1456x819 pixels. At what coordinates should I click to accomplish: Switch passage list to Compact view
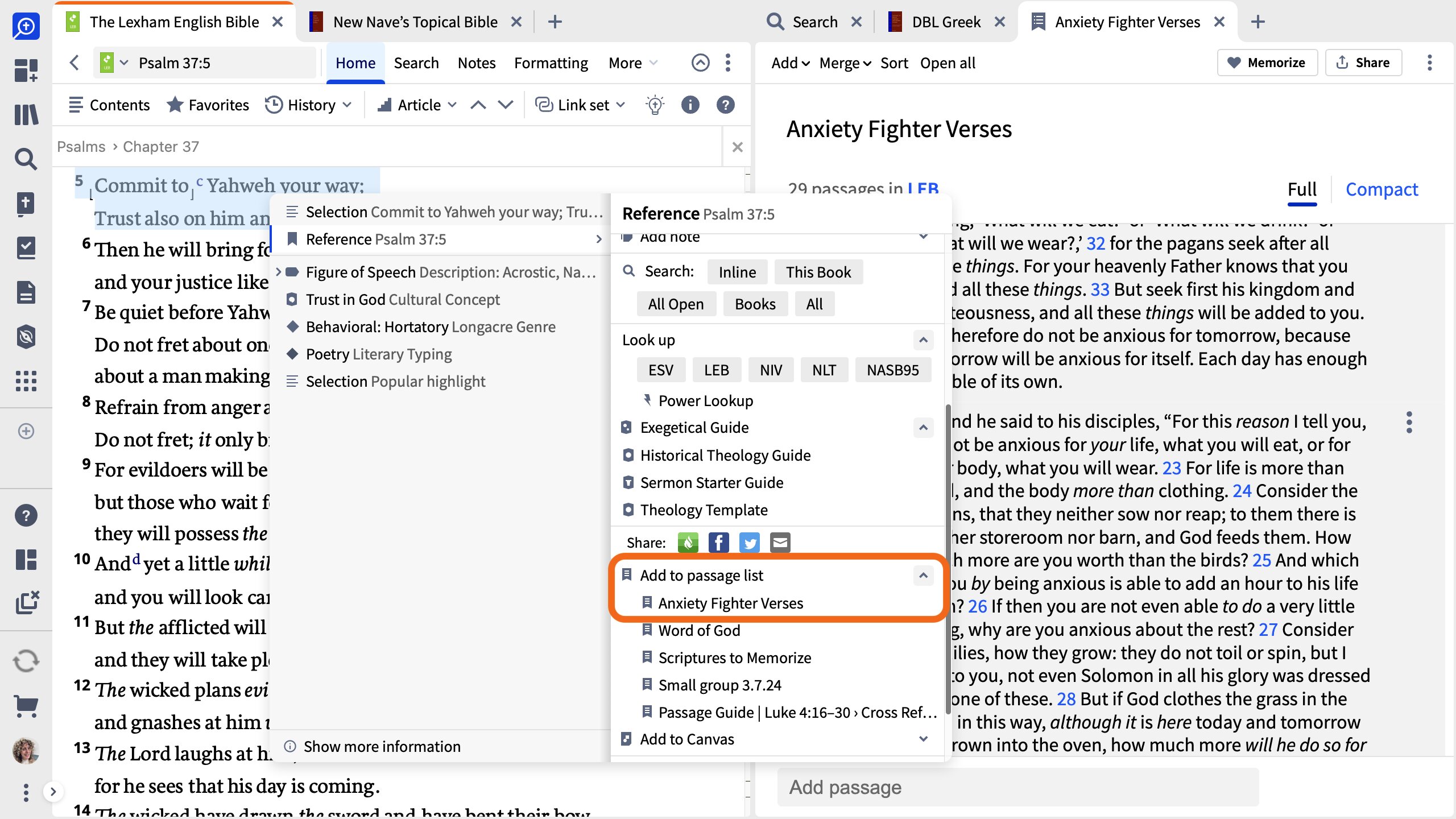(x=1382, y=189)
